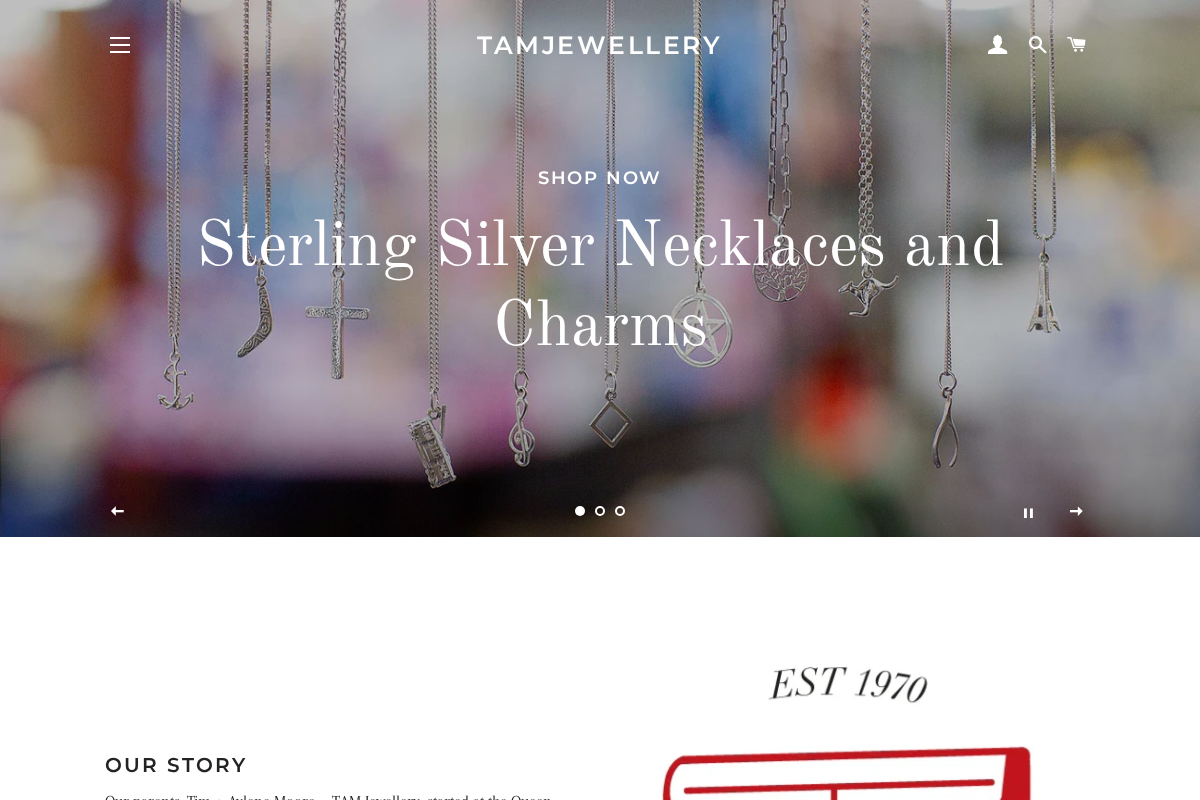Select slide indicator dot one
Screen dimensions: 1200x800
(580, 511)
